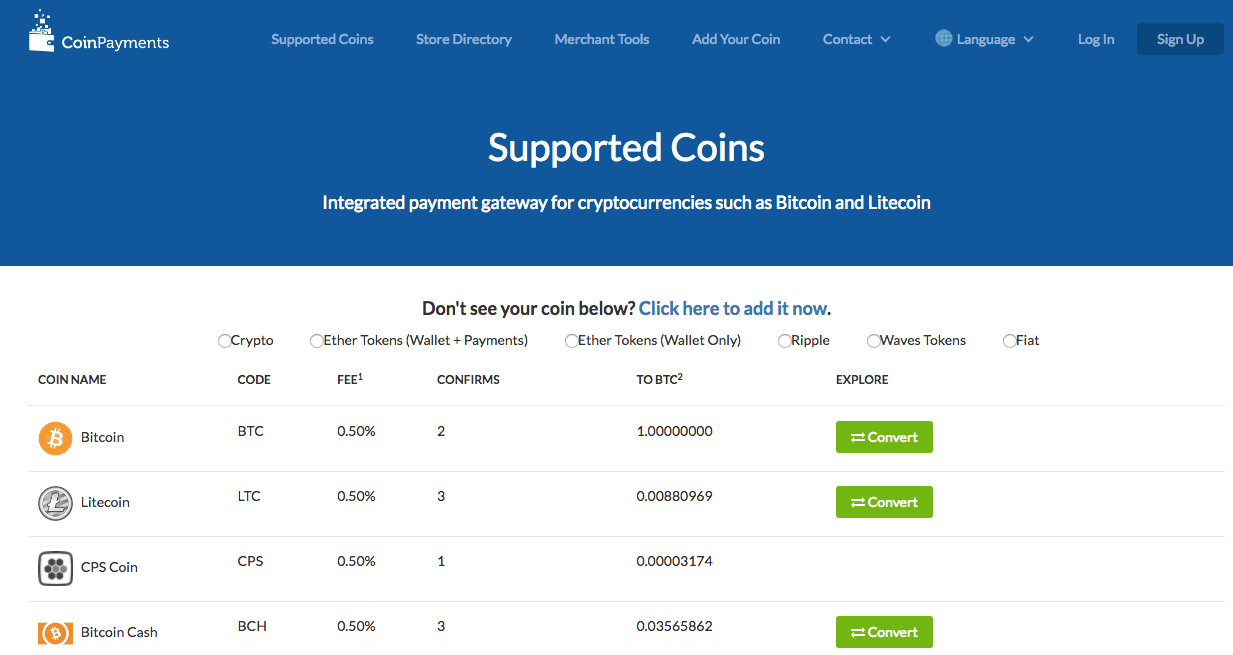Select the Crypto radio filter
Viewport: 1233px width, 655px height.
(x=224, y=341)
